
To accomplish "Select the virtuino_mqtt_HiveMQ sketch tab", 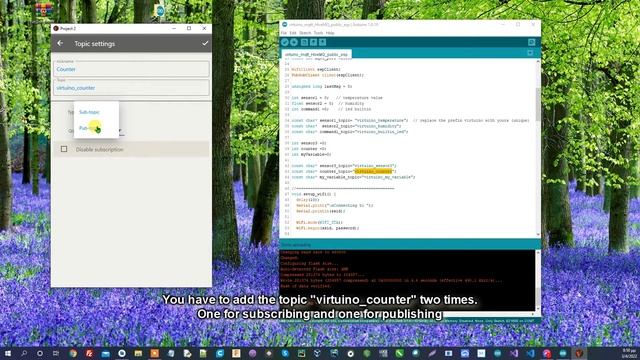I will (316, 54).
